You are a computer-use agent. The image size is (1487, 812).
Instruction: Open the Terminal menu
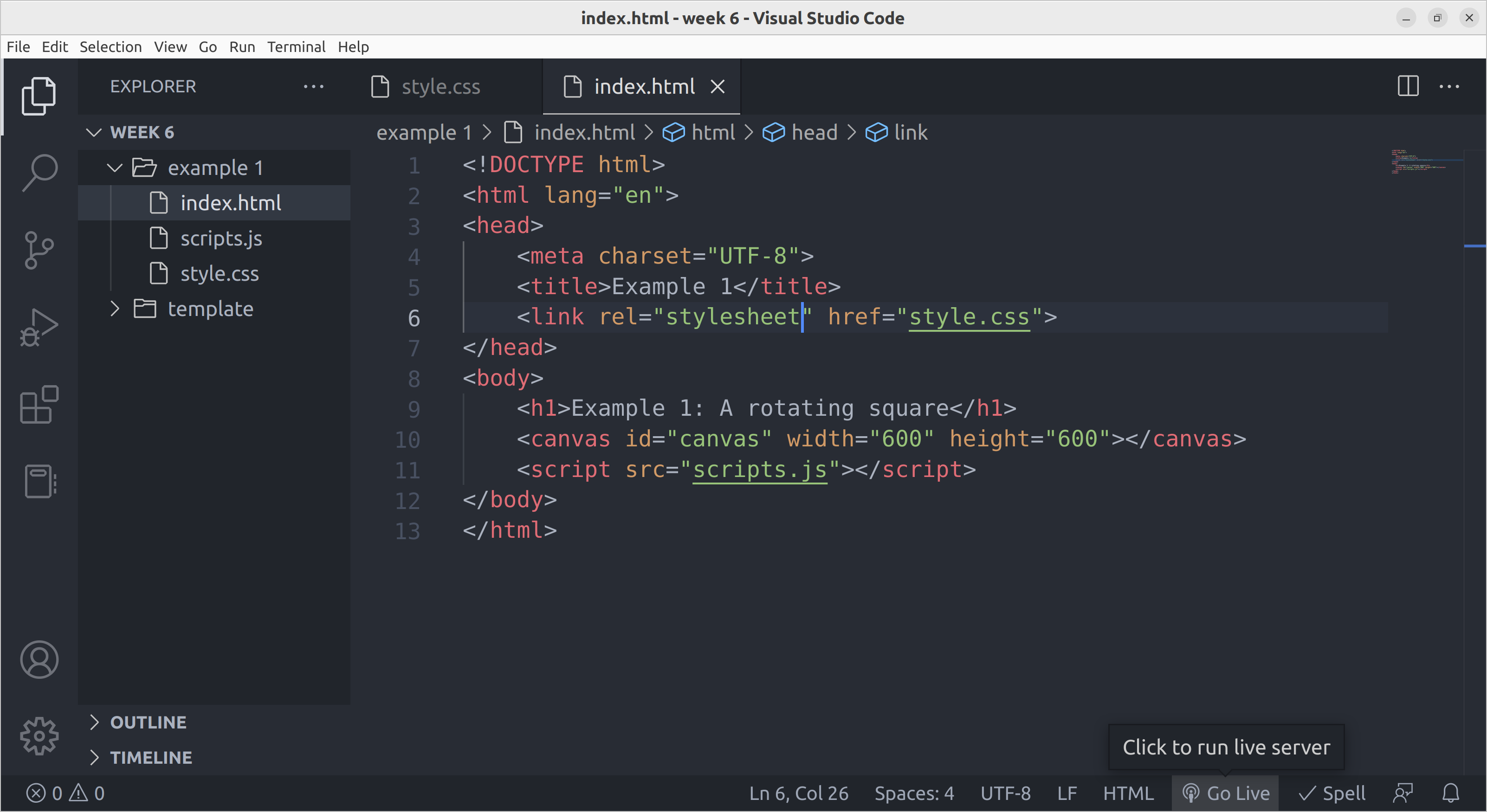pyautogui.click(x=296, y=47)
